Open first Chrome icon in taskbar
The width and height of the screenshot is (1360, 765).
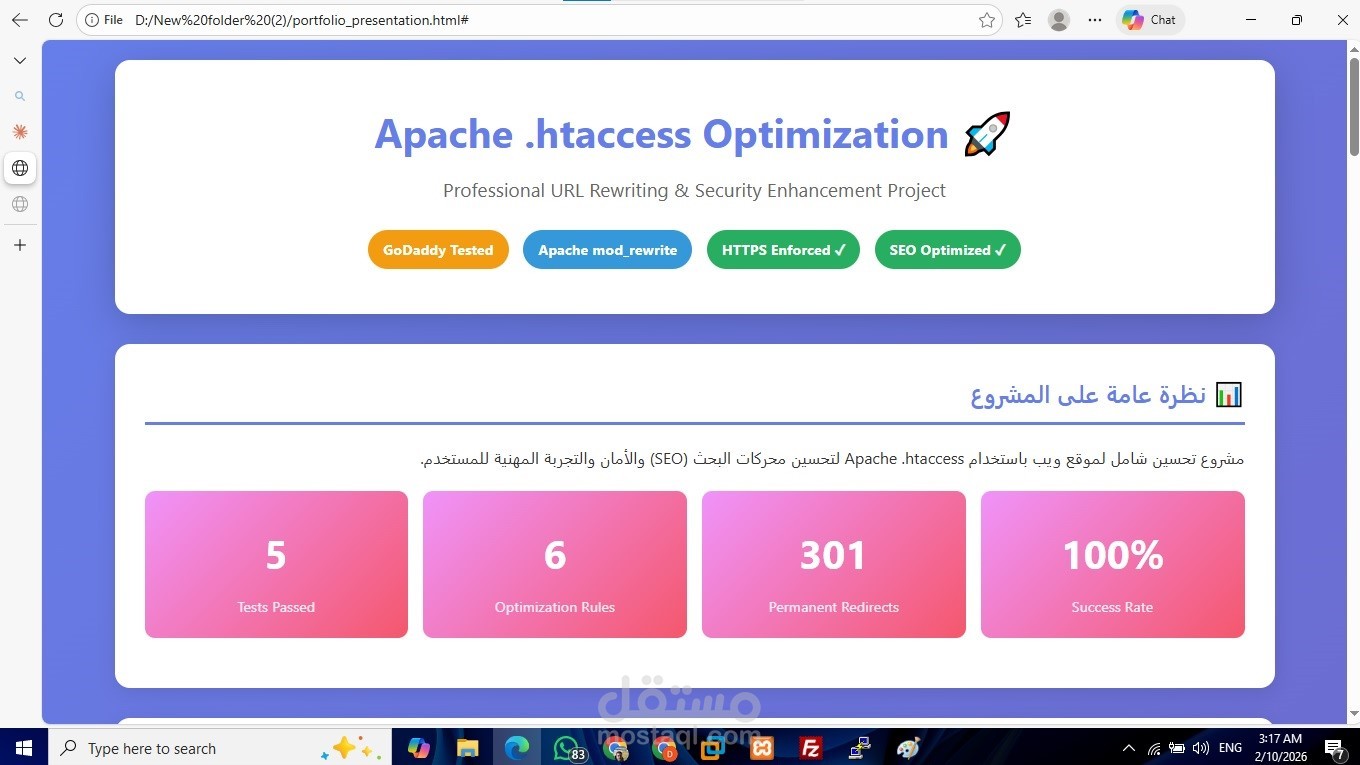(x=616, y=747)
